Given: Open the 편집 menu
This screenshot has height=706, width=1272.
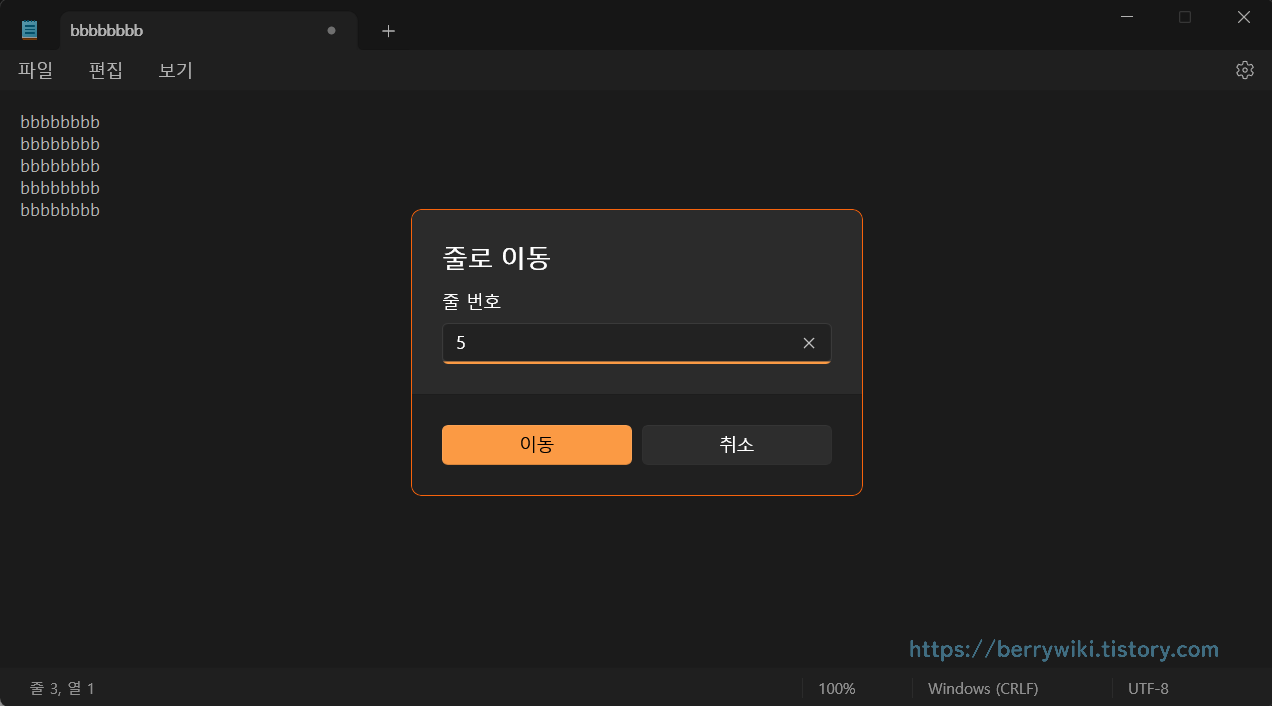Looking at the screenshot, I should 104,70.
